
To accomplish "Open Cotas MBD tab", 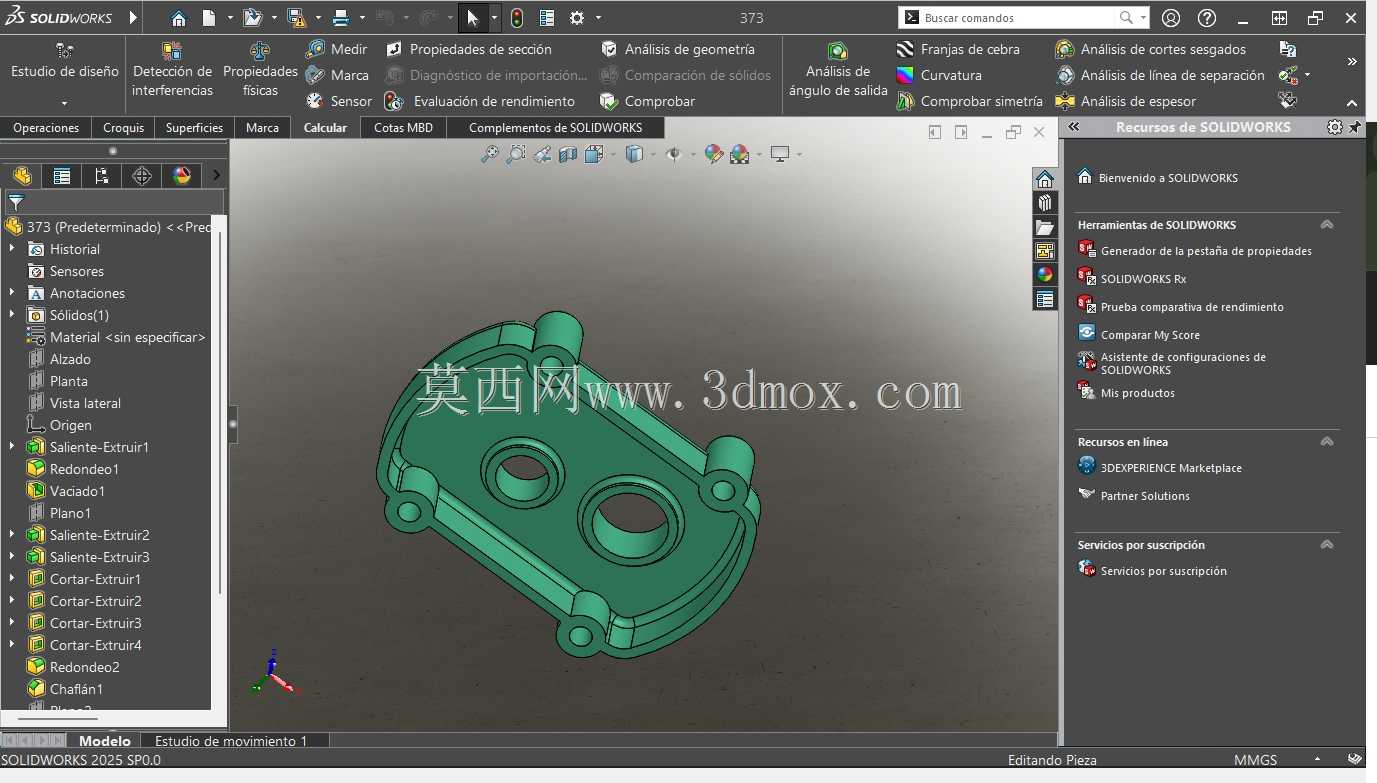I will click(x=403, y=128).
